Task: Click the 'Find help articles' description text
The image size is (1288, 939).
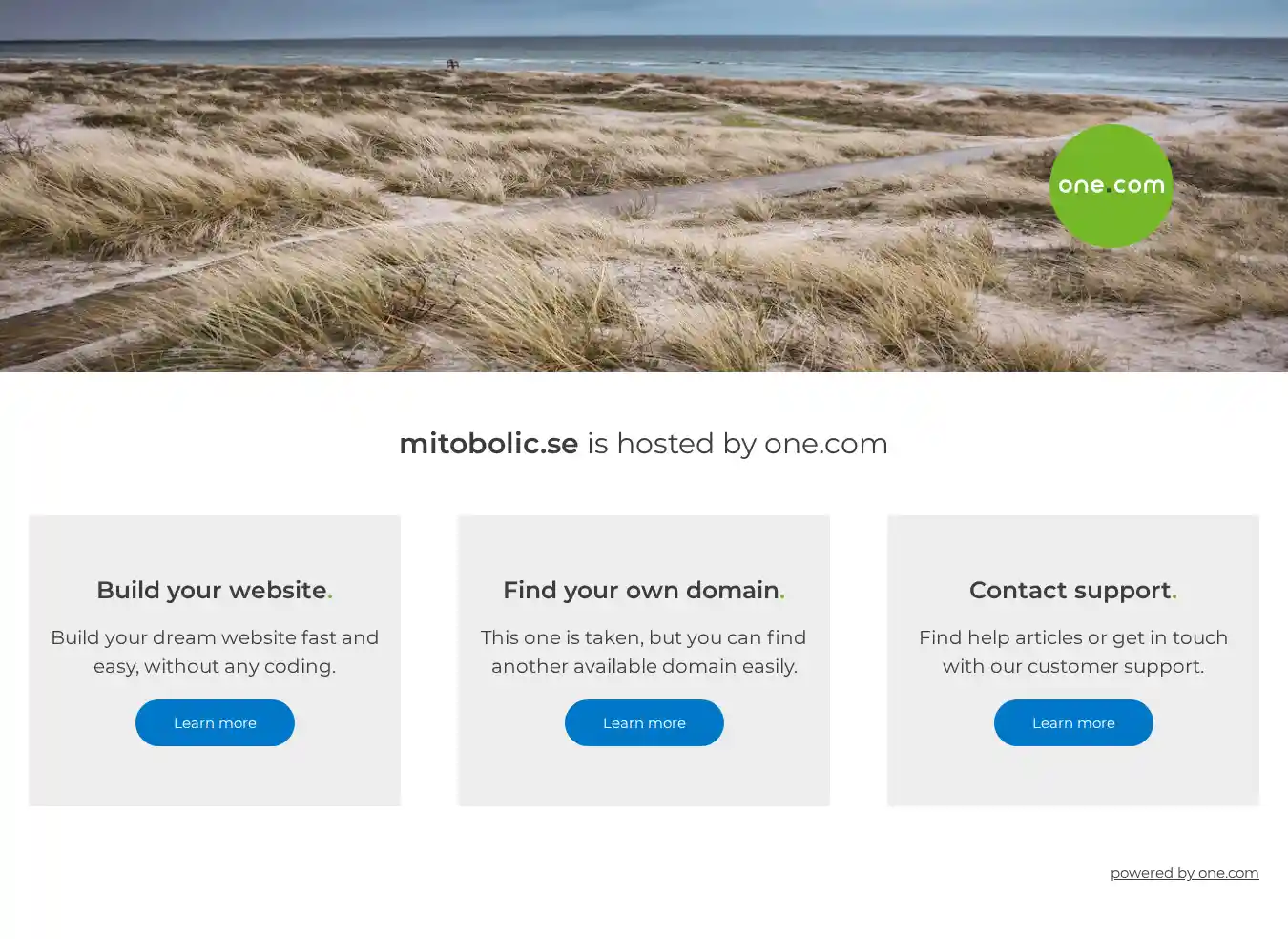Action: pyautogui.click(x=1073, y=652)
